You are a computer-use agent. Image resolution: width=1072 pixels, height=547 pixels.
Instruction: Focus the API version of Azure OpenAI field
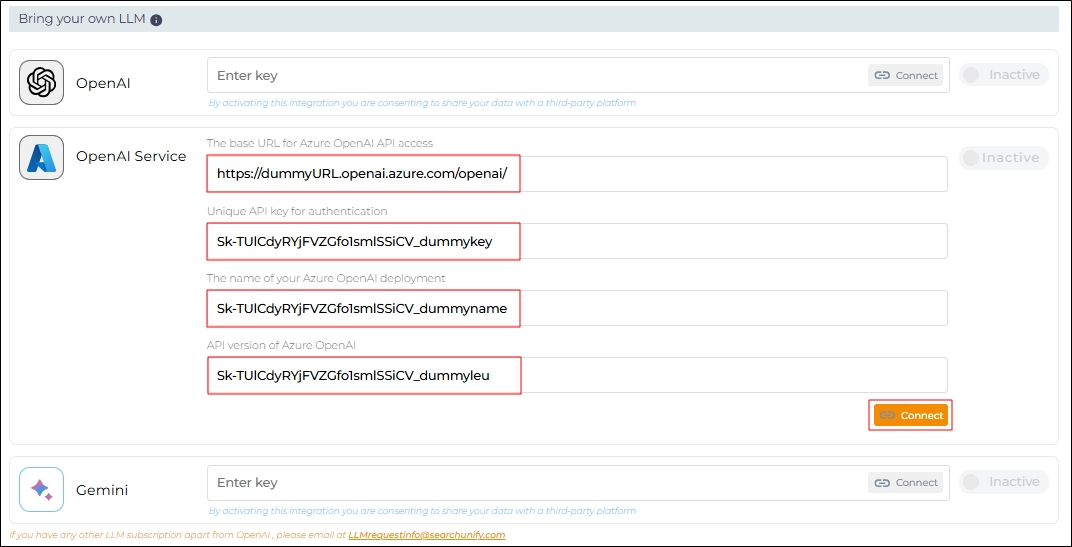pos(576,375)
